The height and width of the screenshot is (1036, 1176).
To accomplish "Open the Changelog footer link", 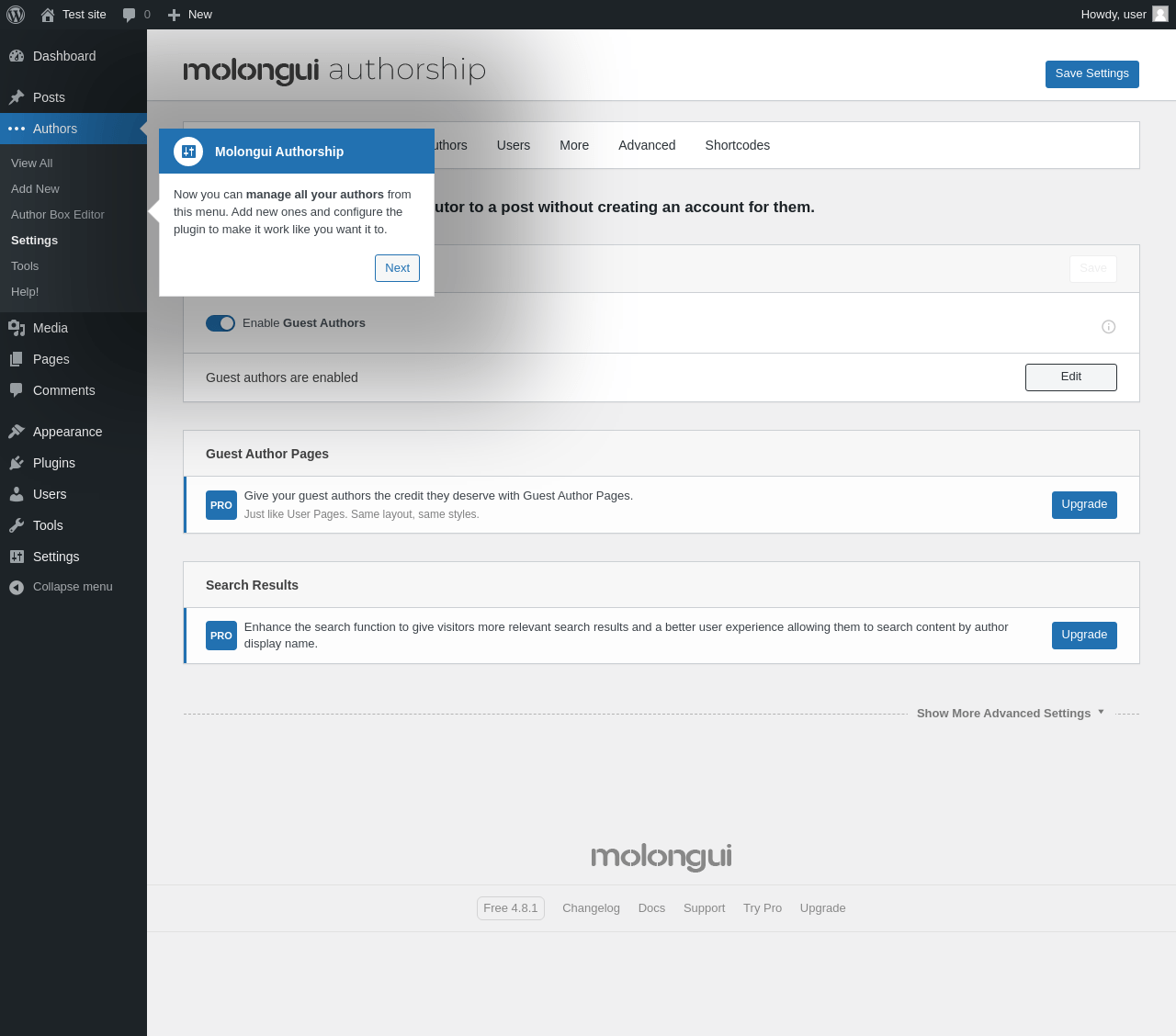I will point(591,908).
